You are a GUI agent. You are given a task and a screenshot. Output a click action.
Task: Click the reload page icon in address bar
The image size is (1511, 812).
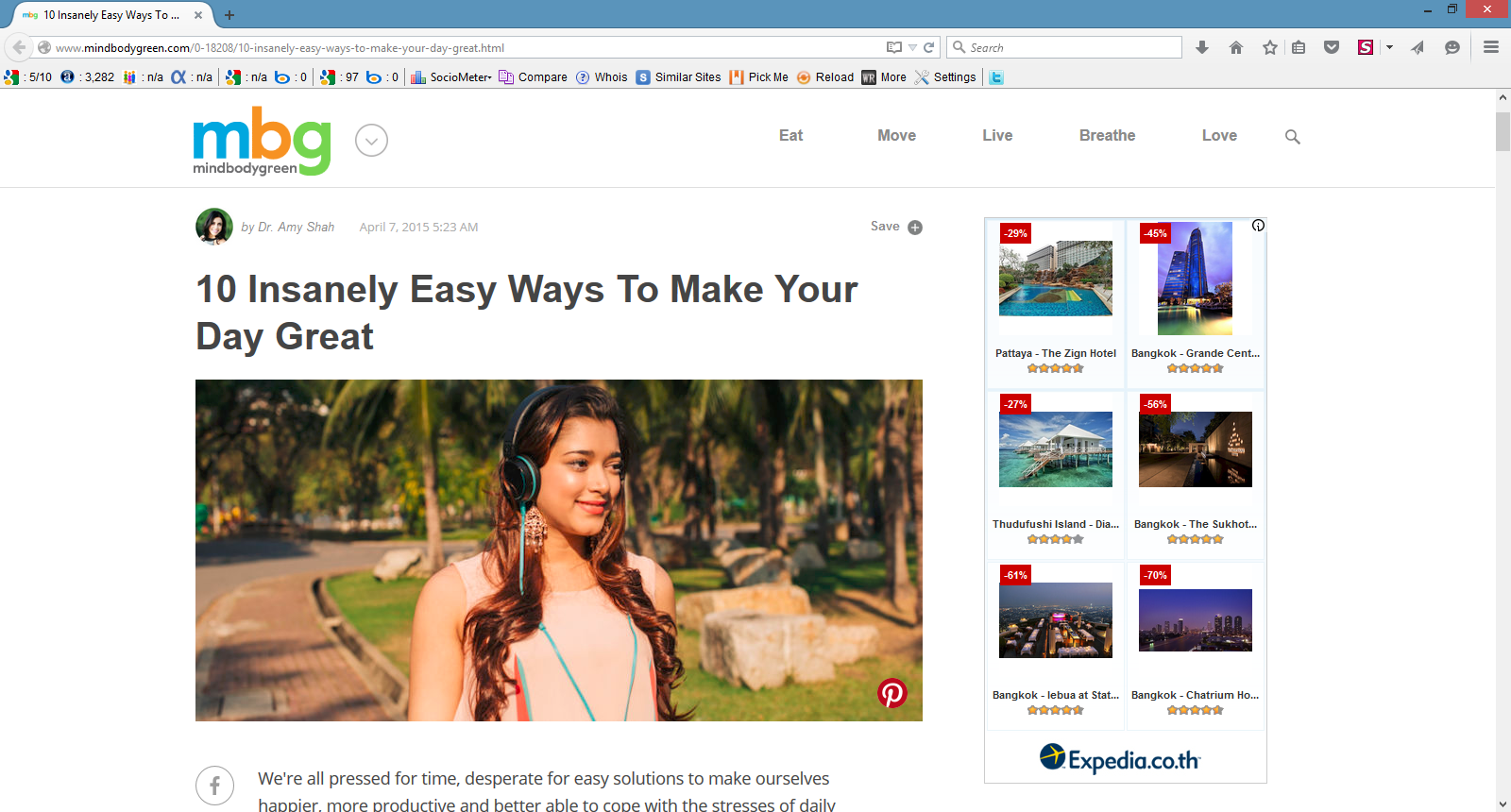(x=929, y=47)
